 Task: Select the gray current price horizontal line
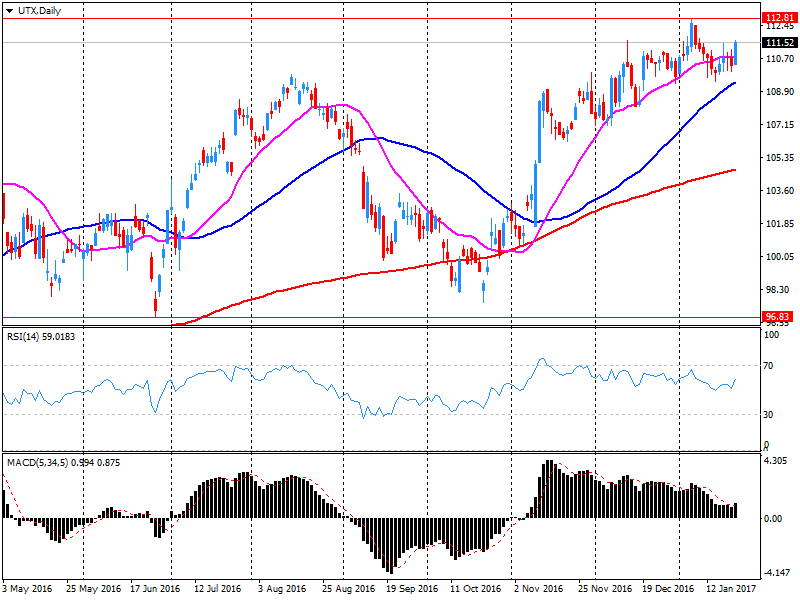(x=381, y=43)
